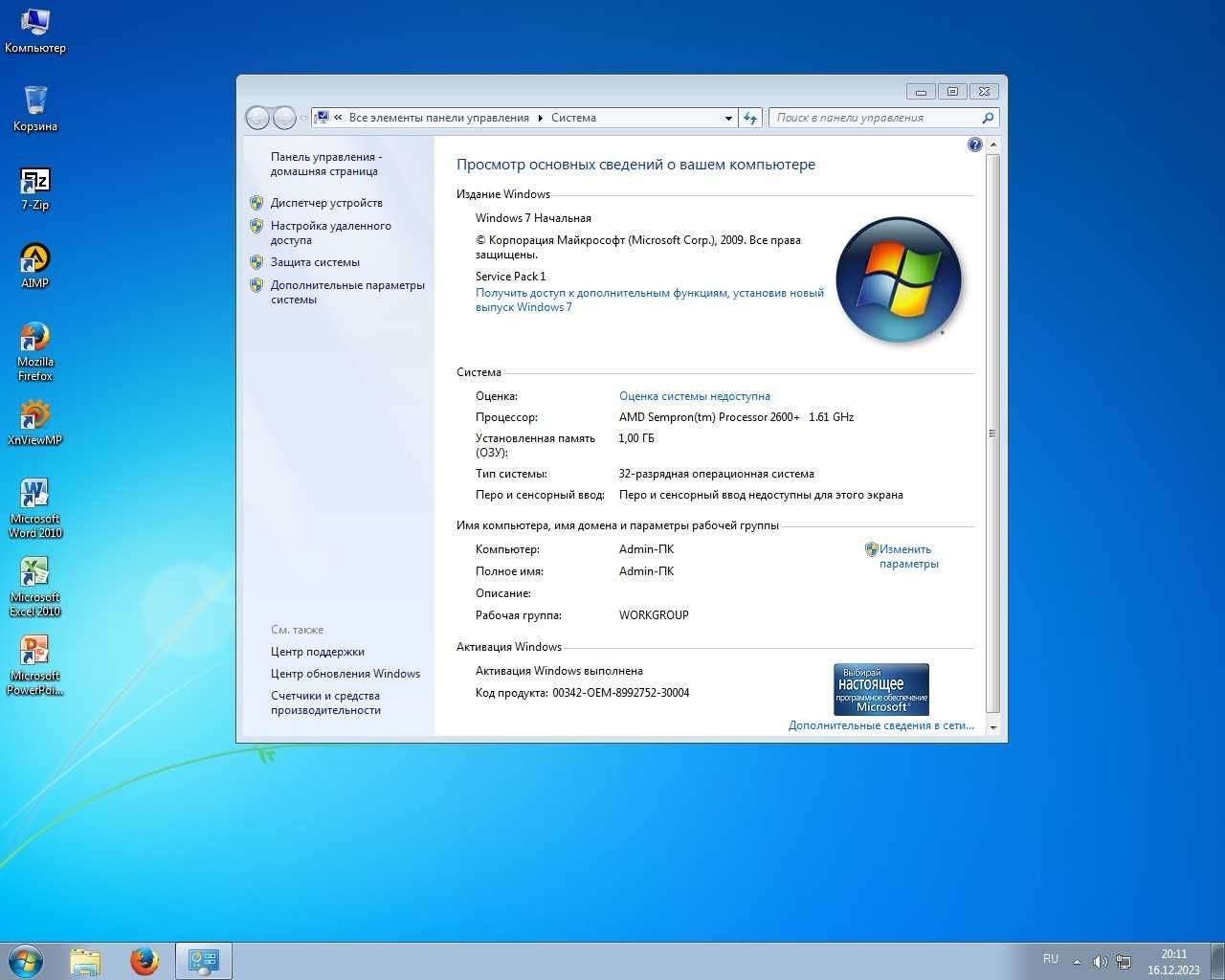Show hidden tray icons arrow

click(x=1077, y=961)
